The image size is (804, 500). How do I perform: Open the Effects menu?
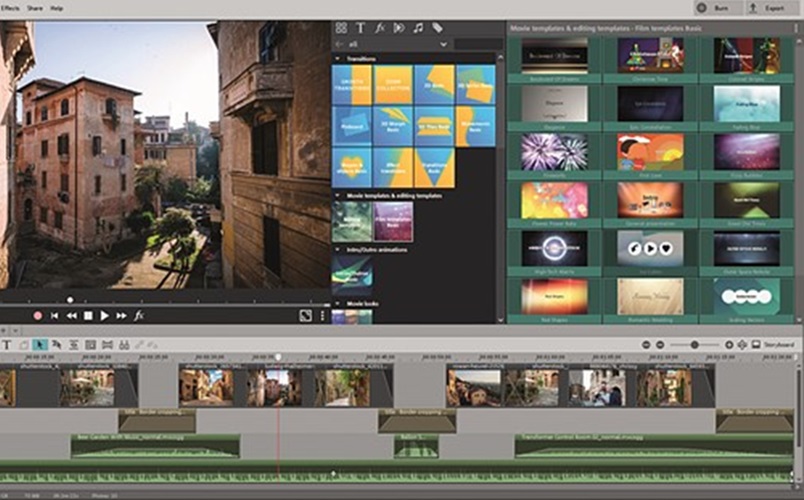pyautogui.click(x=10, y=8)
